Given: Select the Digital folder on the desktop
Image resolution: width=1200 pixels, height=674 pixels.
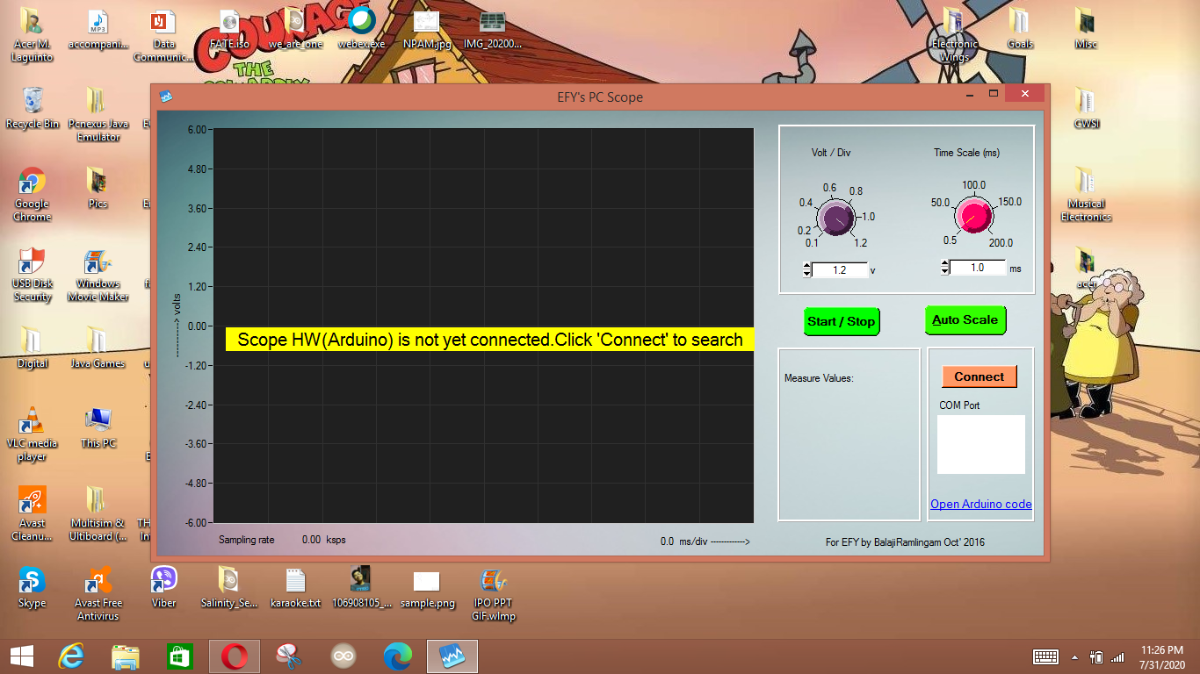Looking at the screenshot, I should point(32,348).
